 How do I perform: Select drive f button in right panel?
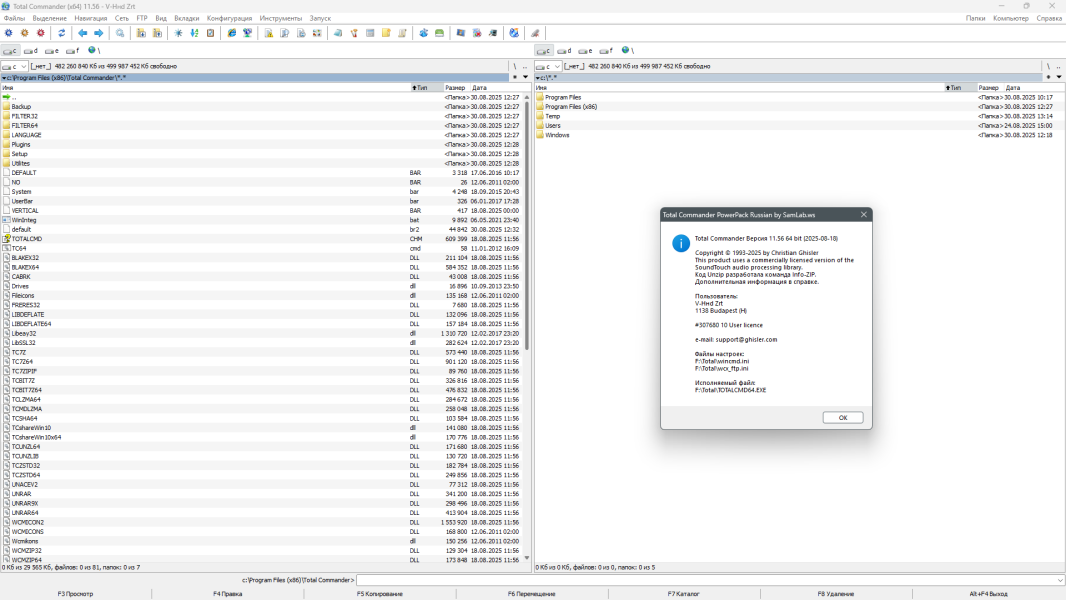pyautogui.click(x=607, y=50)
